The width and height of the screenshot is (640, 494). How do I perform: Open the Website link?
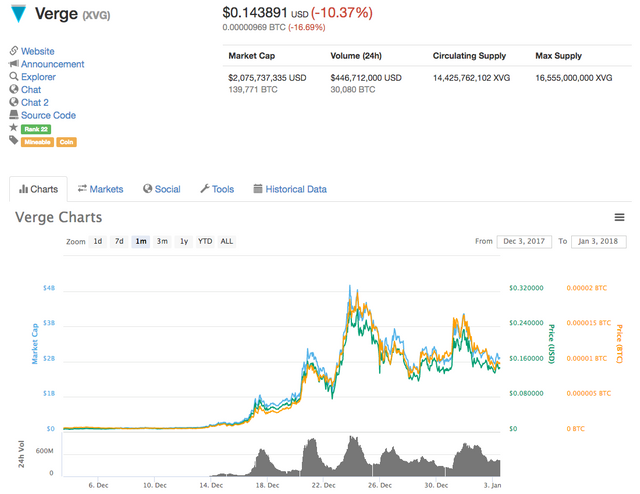coord(38,51)
